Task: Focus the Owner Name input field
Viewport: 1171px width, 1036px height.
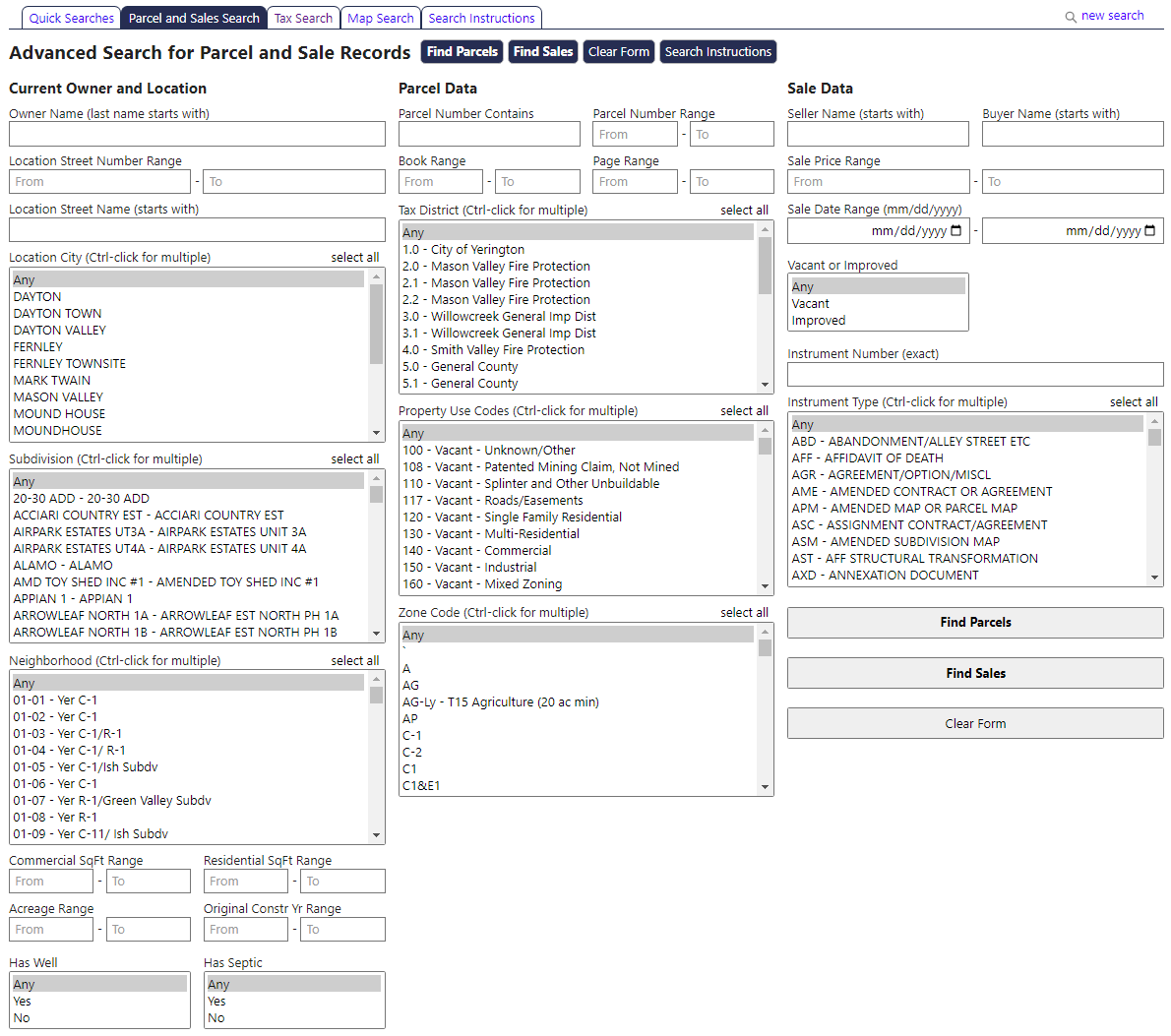Action: pos(197,134)
